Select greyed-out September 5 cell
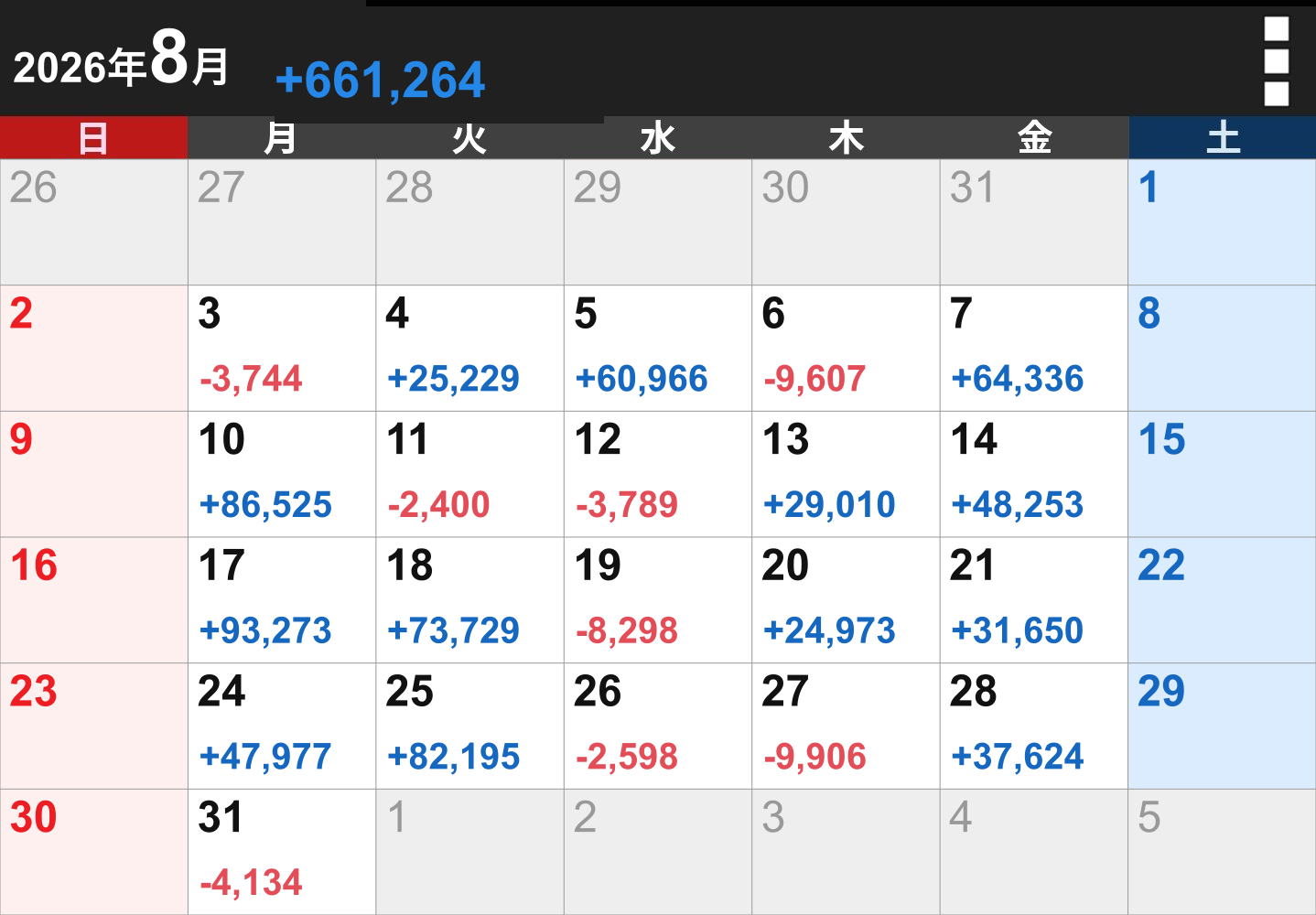This screenshot has width=1316, height=915. pos(1223,852)
